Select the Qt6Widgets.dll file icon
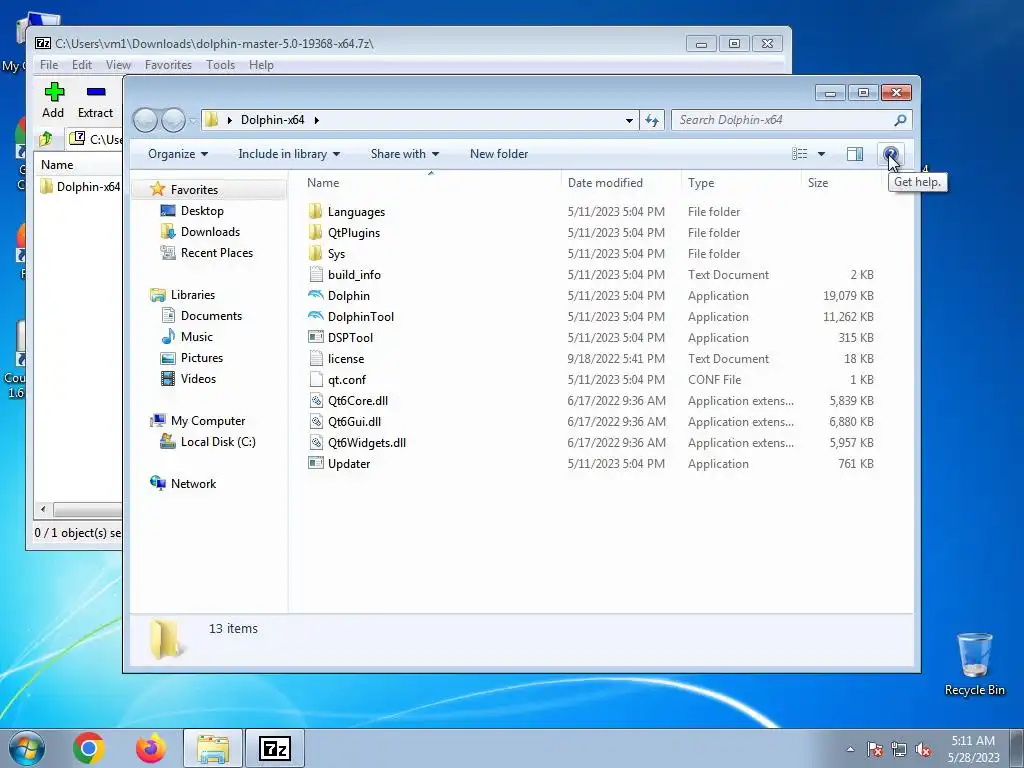 (x=316, y=442)
